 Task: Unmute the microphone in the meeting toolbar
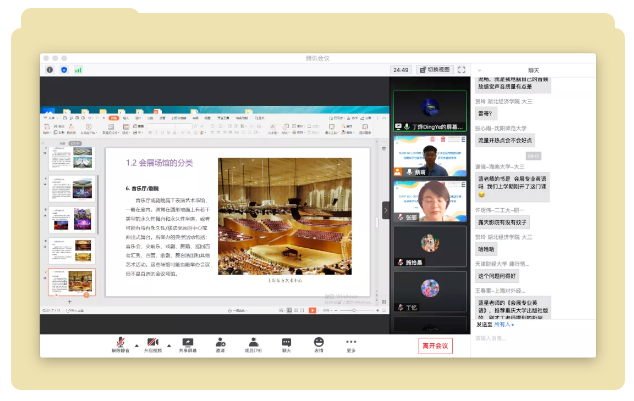pos(121,342)
